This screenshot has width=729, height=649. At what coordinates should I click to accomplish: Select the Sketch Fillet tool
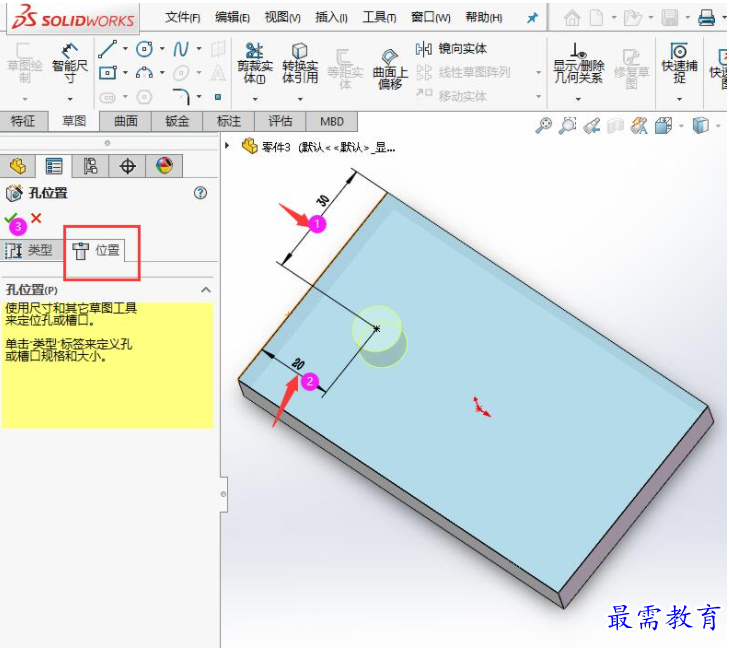[181, 96]
